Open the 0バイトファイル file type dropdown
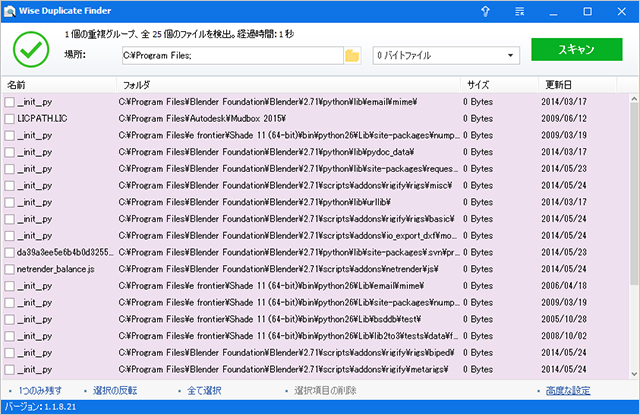640x415 pixels. click(446, 55)
